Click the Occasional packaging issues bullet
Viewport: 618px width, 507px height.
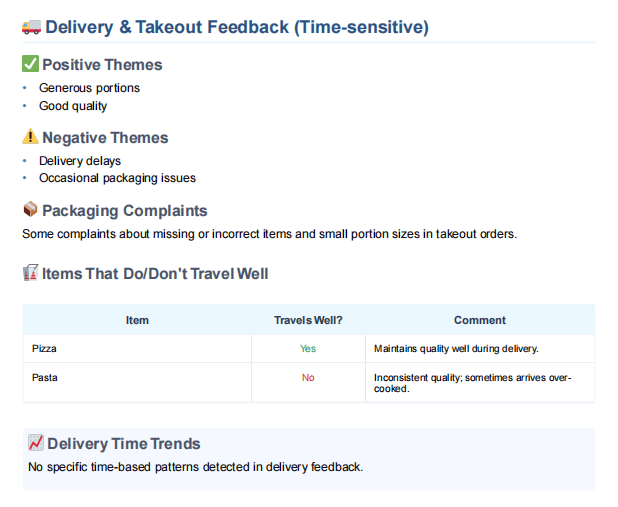[117, 178]
